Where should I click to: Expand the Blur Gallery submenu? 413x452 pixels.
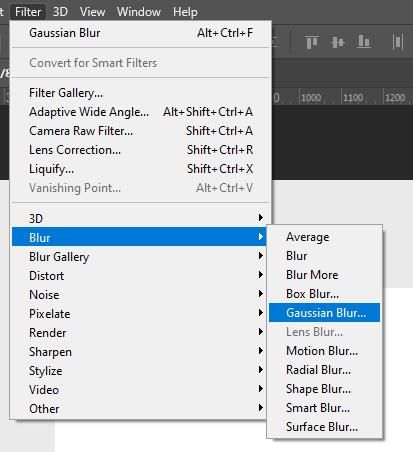139,256
